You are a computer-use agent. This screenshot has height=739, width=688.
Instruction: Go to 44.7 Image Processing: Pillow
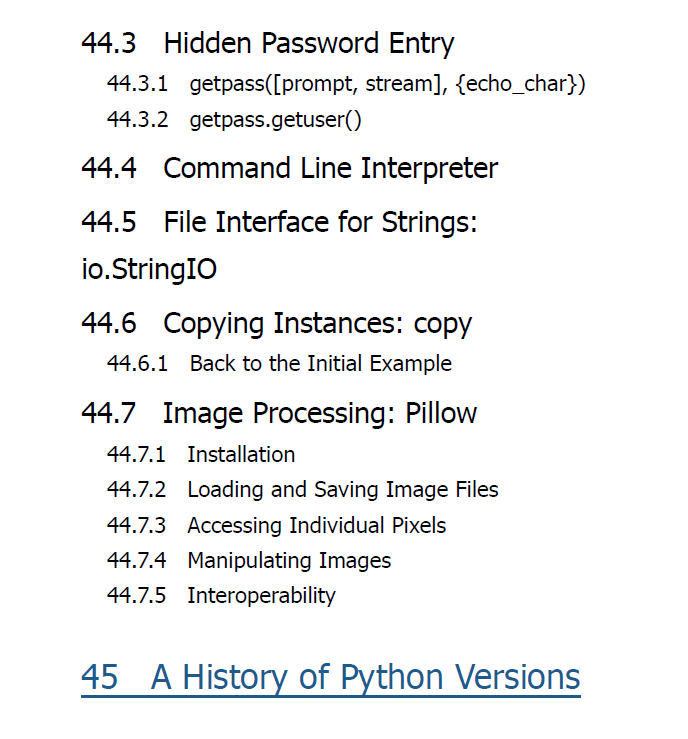pyautogui.click(x=279, y=413)
